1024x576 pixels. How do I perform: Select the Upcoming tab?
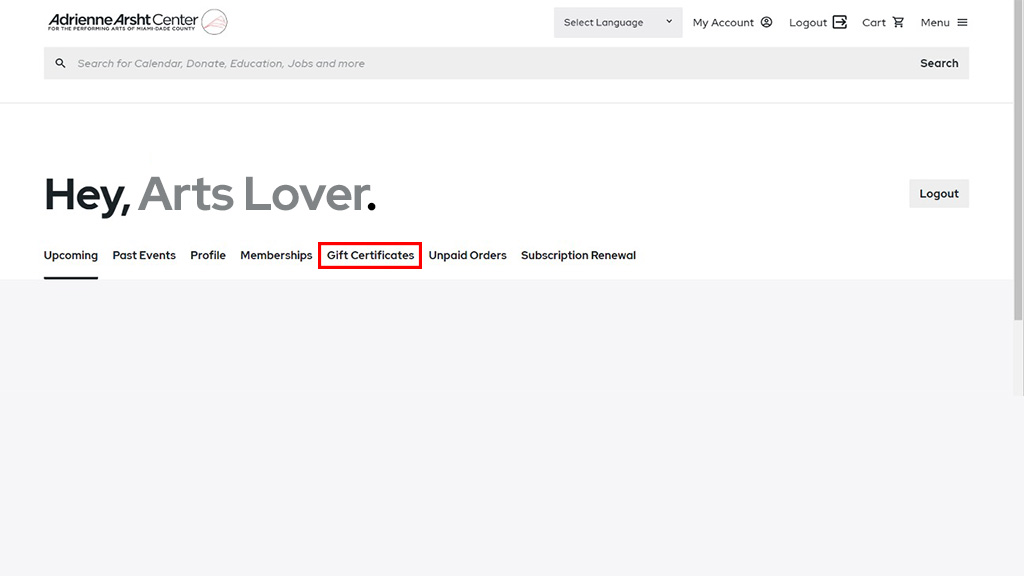[x=71, y=255]
